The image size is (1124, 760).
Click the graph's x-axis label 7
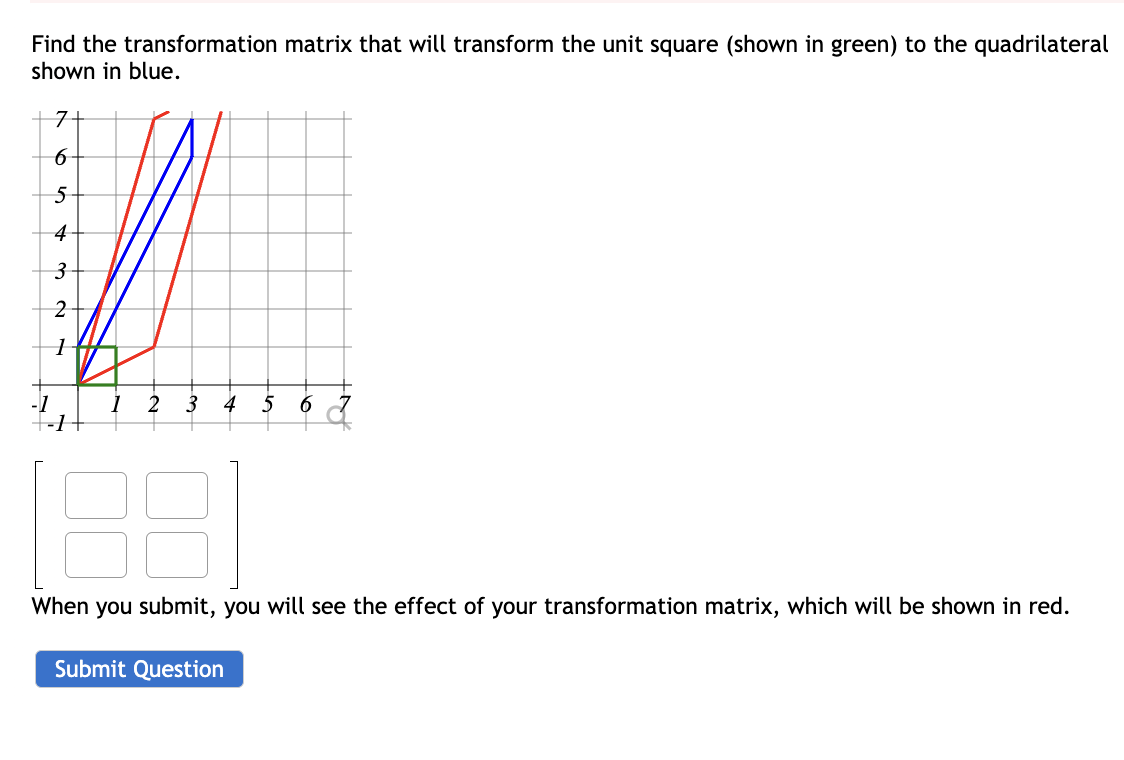(343, 404)
